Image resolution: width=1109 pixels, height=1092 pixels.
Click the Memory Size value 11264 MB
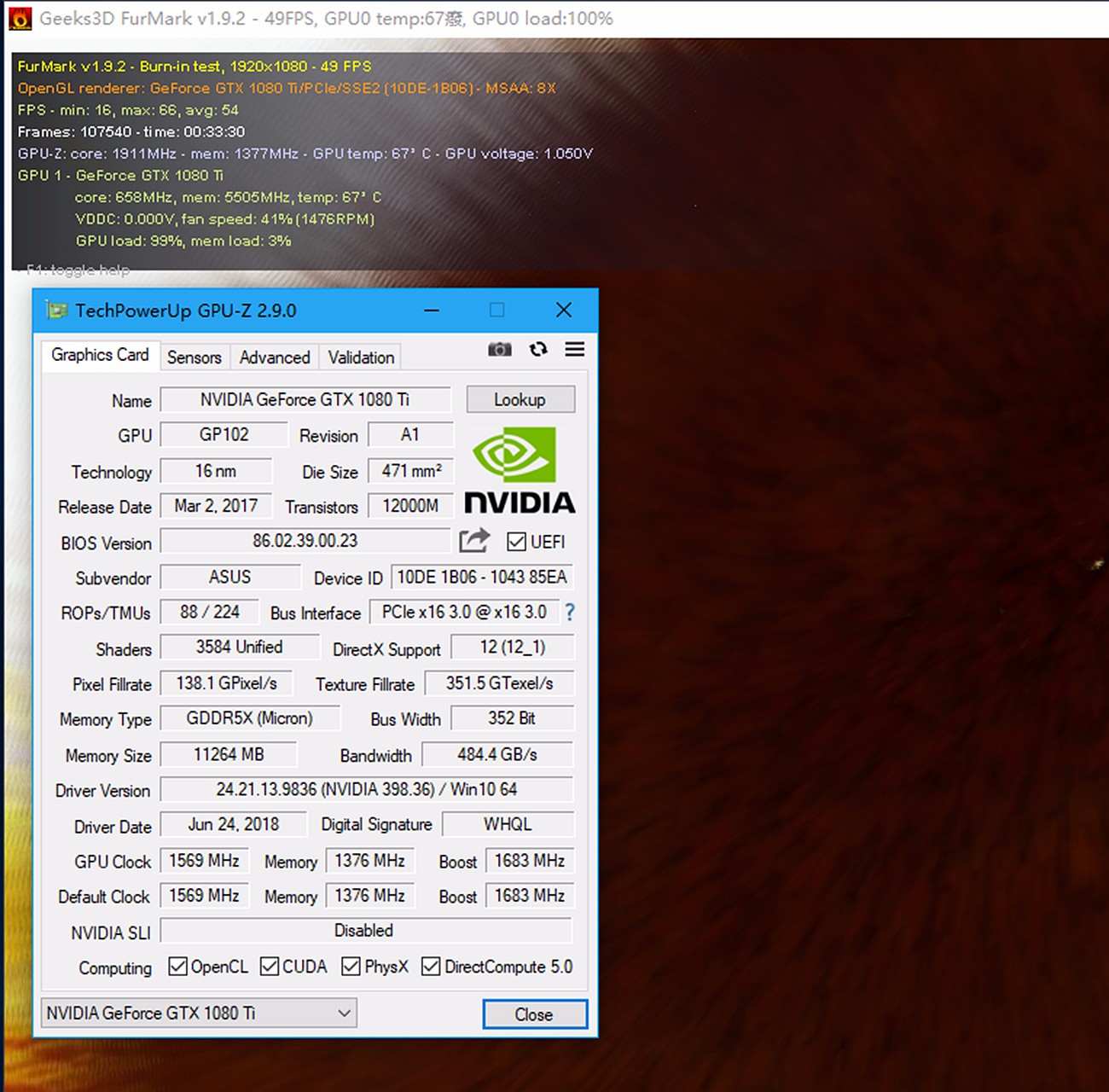[229, 754]
